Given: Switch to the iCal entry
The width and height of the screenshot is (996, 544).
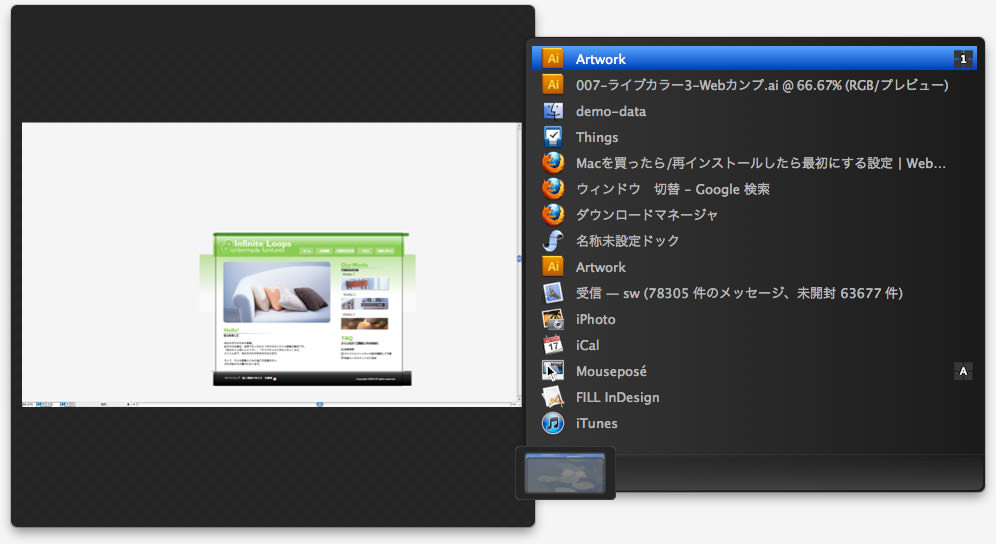Looking at the screenshot, I should point(754,345).
